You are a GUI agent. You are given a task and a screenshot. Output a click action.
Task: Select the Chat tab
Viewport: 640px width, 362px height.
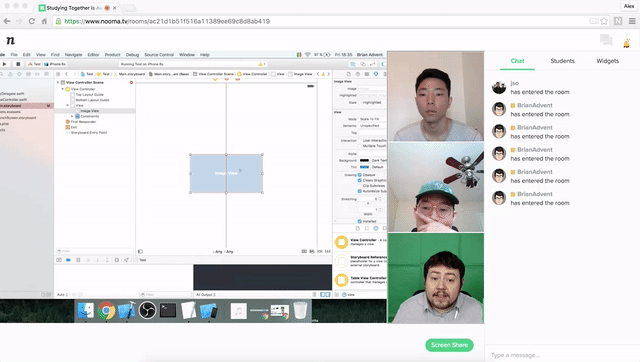click(x=517, y=61)
